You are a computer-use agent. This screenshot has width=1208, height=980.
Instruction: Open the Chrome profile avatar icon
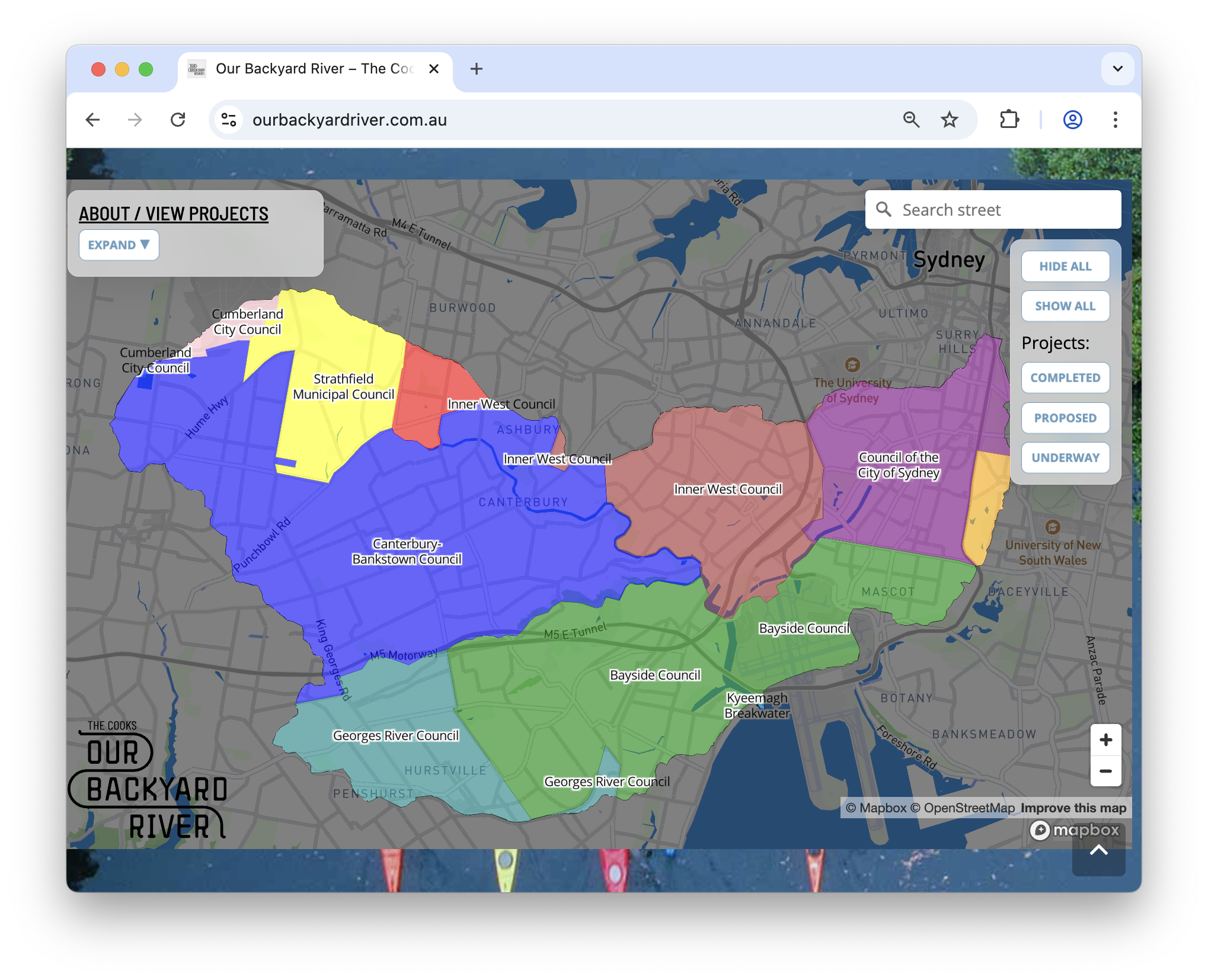tap(1072, 120)
